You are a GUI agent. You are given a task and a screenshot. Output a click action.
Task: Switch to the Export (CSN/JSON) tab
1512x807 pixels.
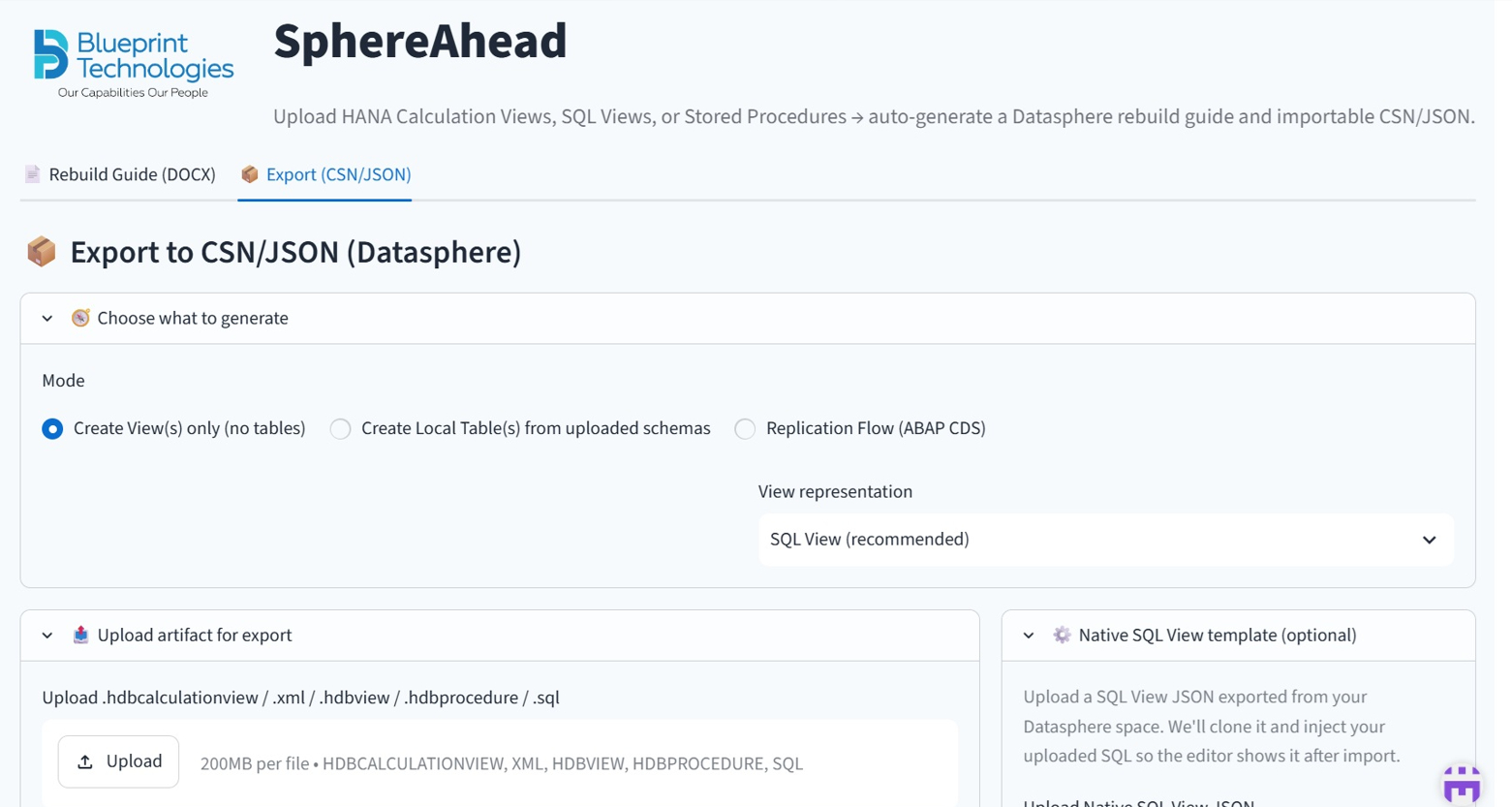(x=325, y=174)
